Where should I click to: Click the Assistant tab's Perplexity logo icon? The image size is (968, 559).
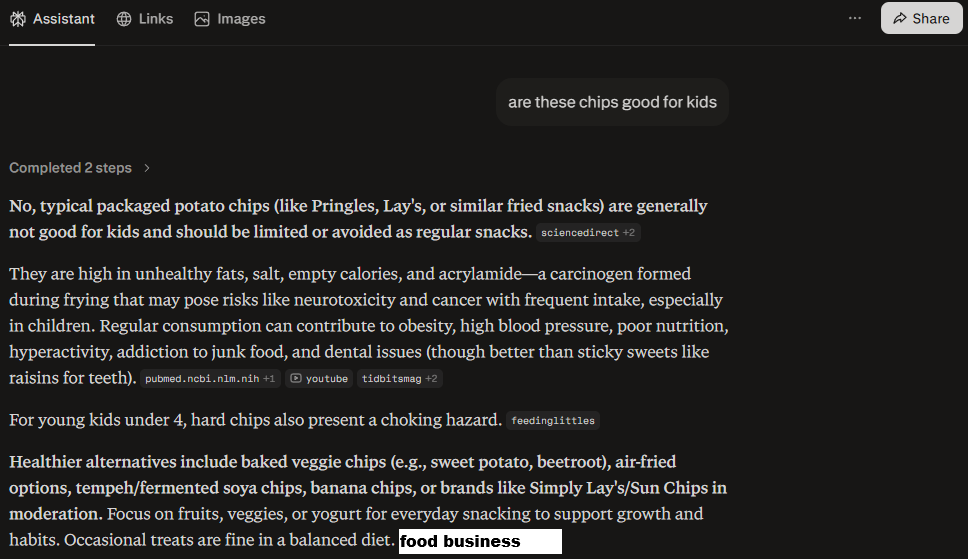pyautogui.click(x=18, y=19)
